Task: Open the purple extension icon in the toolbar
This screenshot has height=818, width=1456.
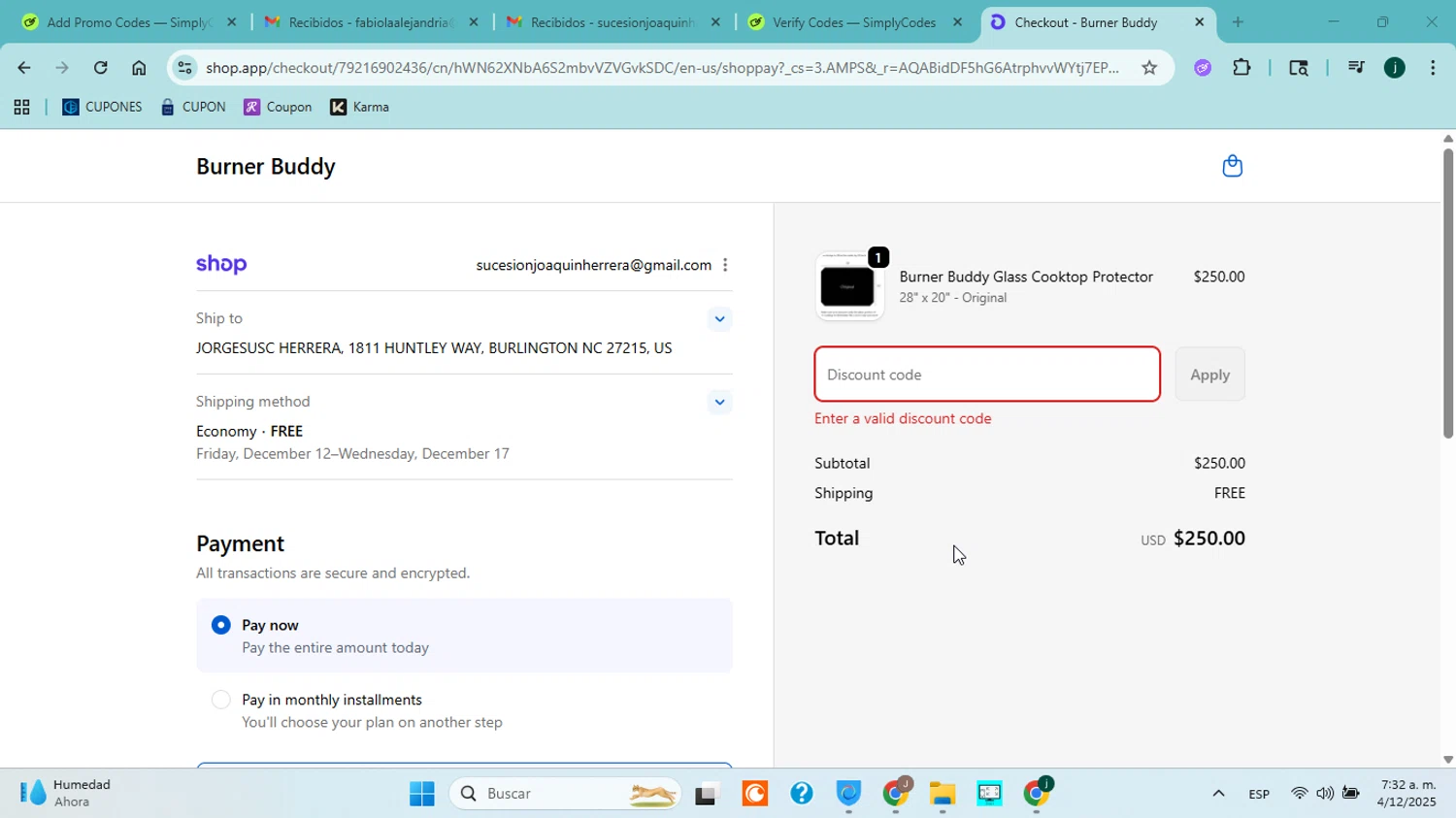Action: pyautogui.click(x=1203, y=67)
